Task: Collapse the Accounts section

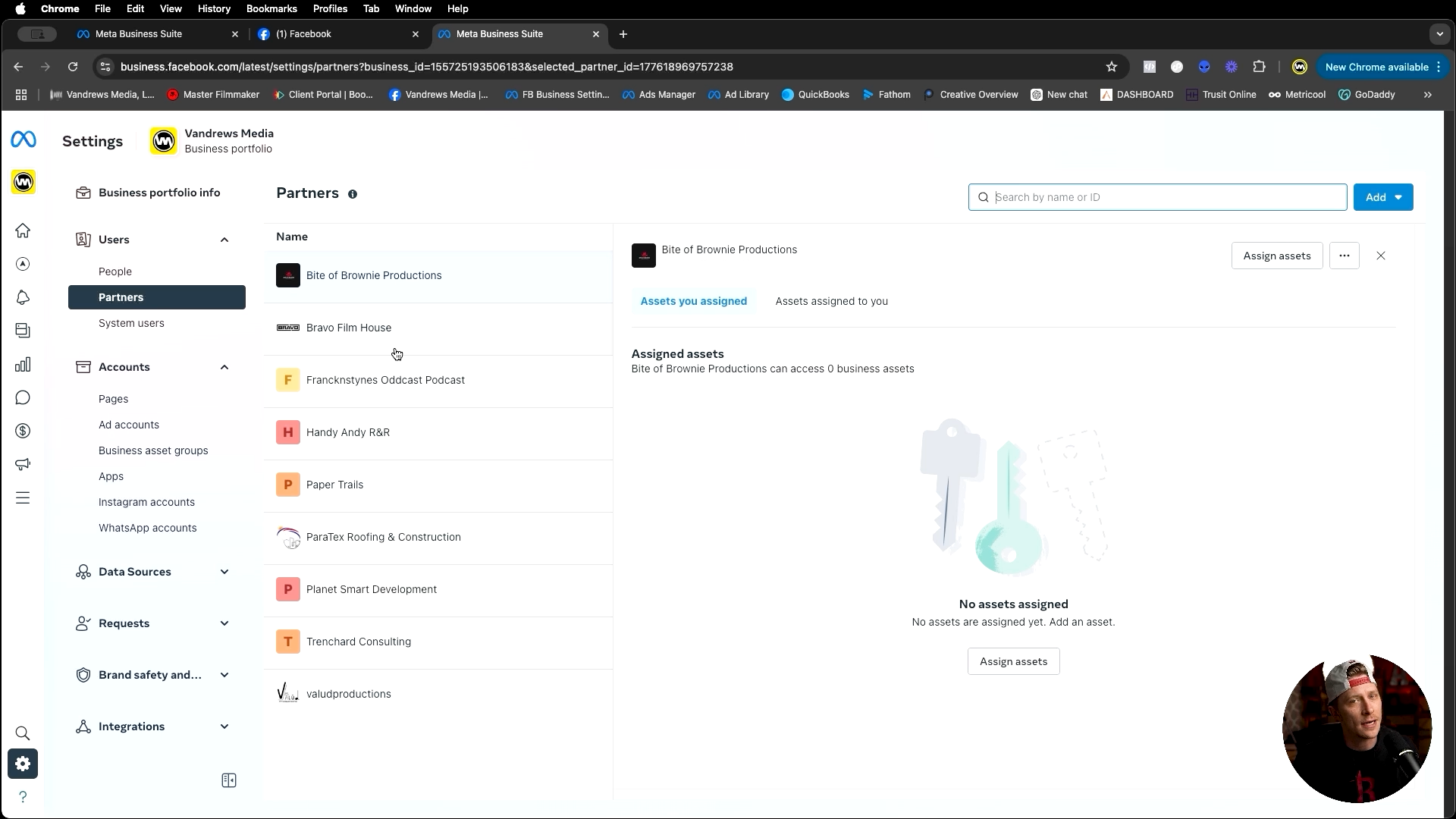Action: [x=224, y=367]
